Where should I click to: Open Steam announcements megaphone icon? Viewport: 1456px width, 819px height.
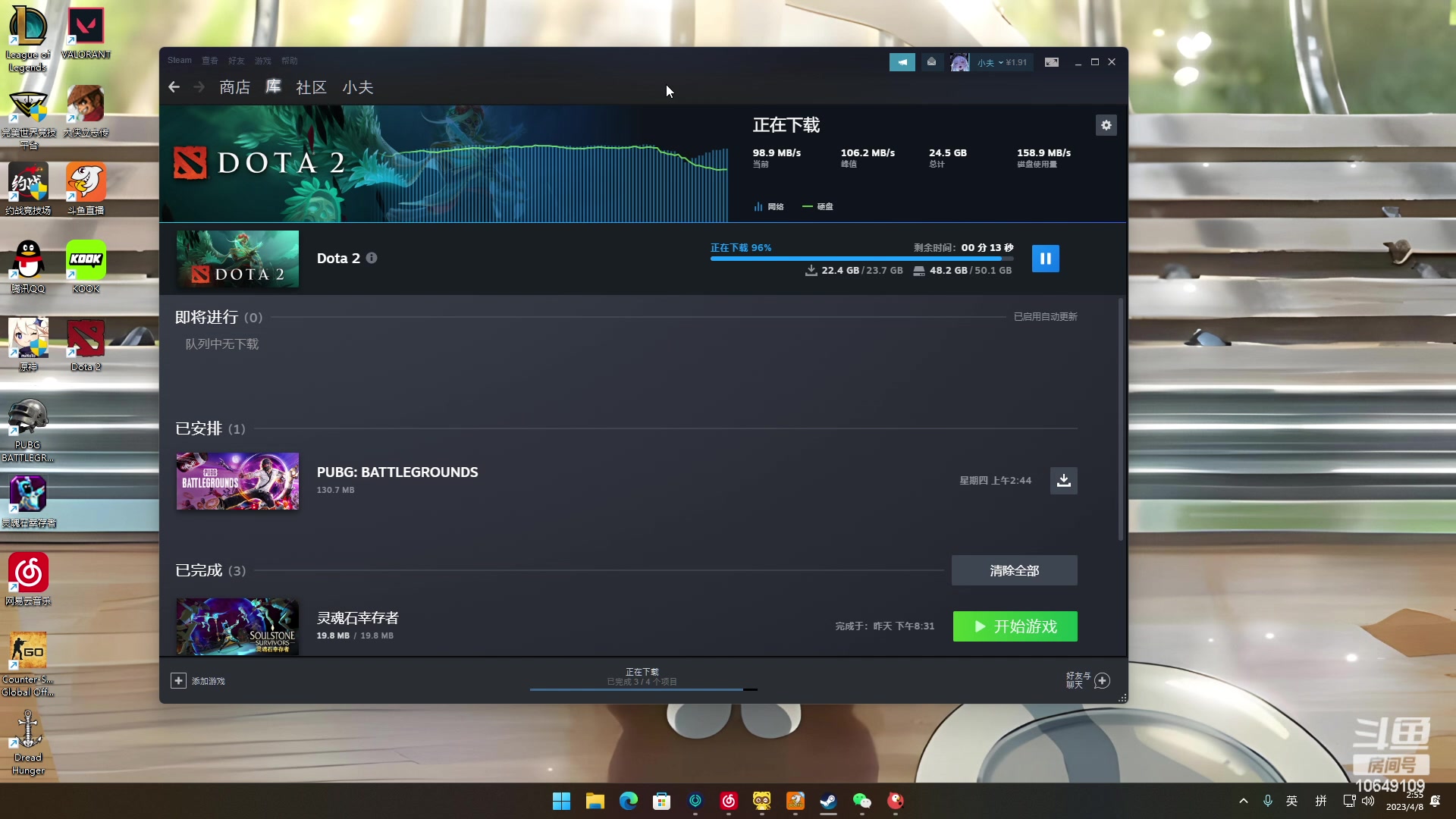902,62
